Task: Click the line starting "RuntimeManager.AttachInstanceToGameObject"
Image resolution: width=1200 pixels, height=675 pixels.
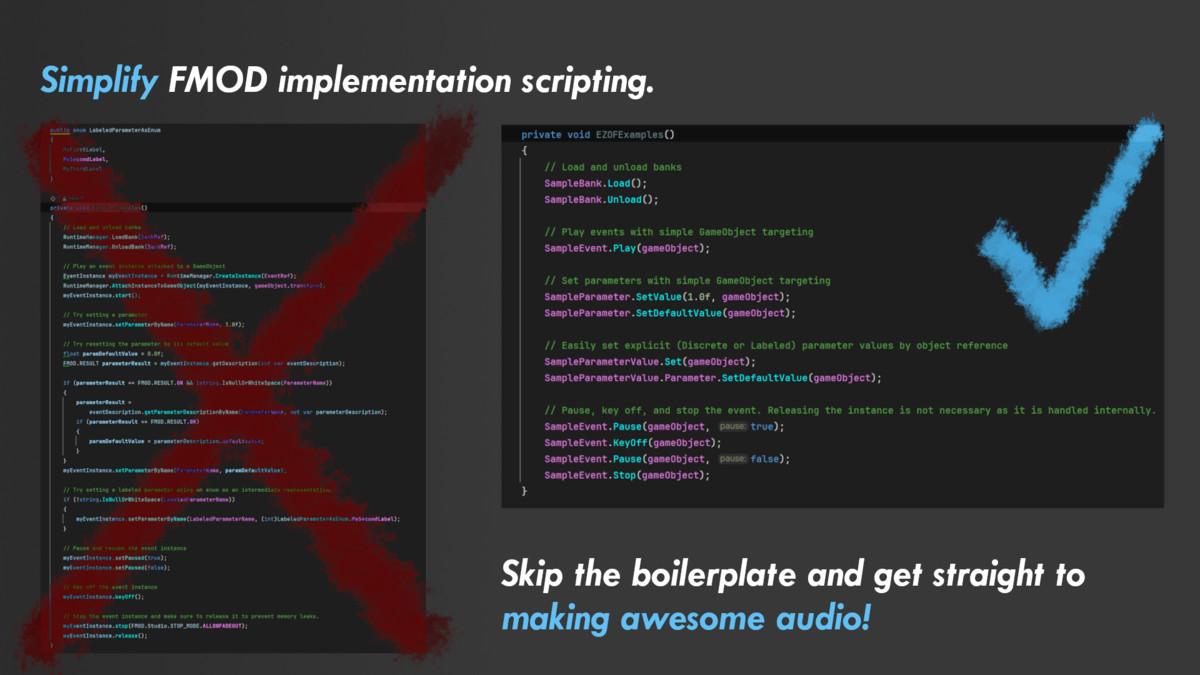Action: click(195, 285)
